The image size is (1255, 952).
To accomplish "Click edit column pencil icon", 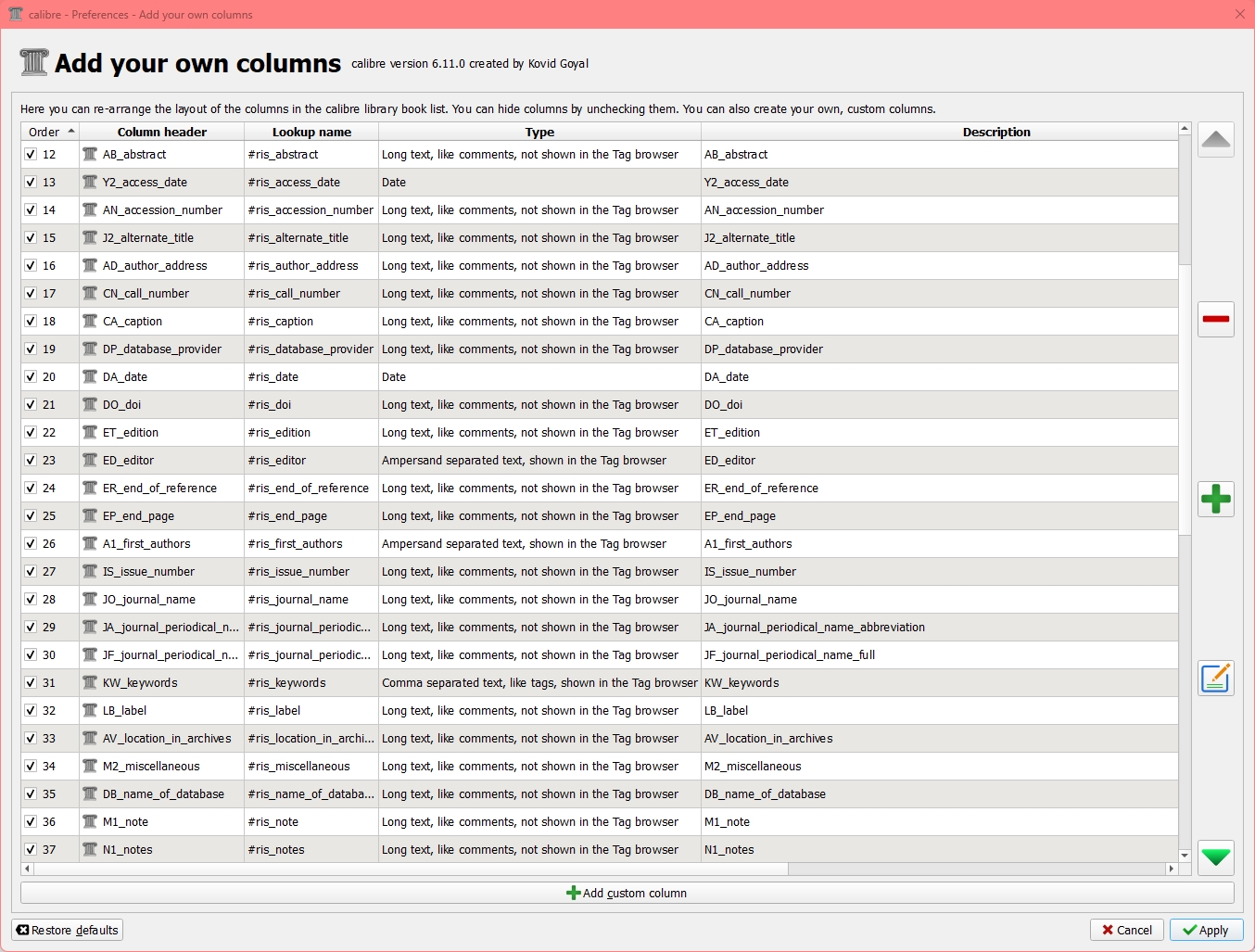I will pyautogui.click(x=1215, y=678).
